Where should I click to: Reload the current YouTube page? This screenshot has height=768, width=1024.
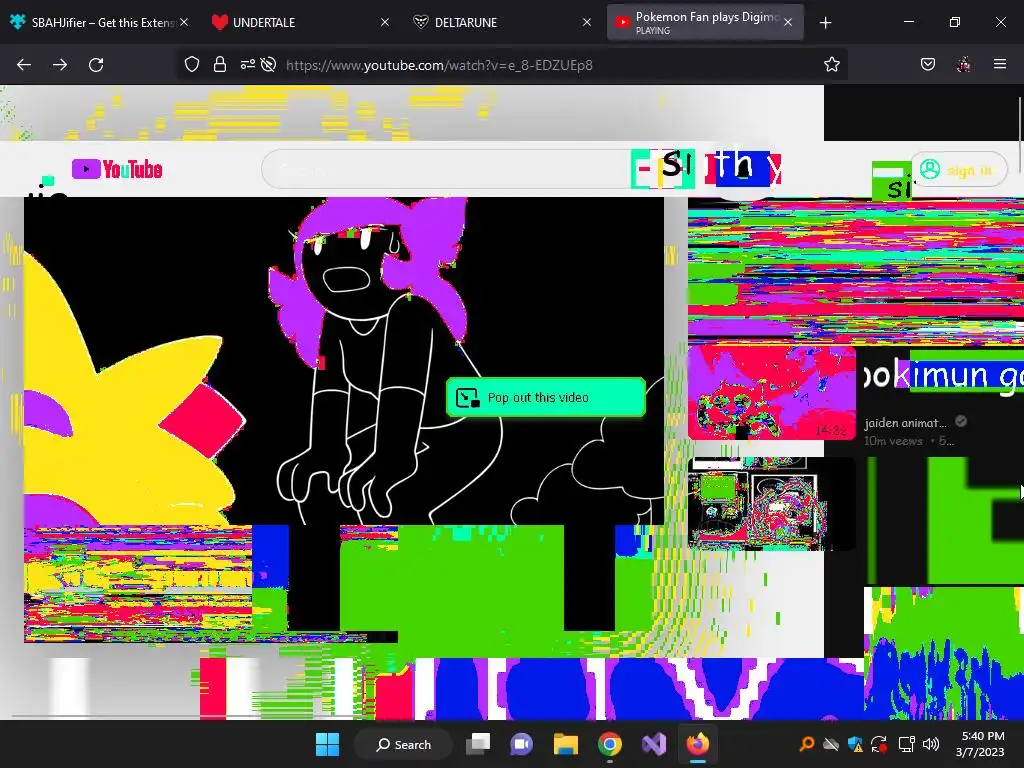[x=96, y=65]
